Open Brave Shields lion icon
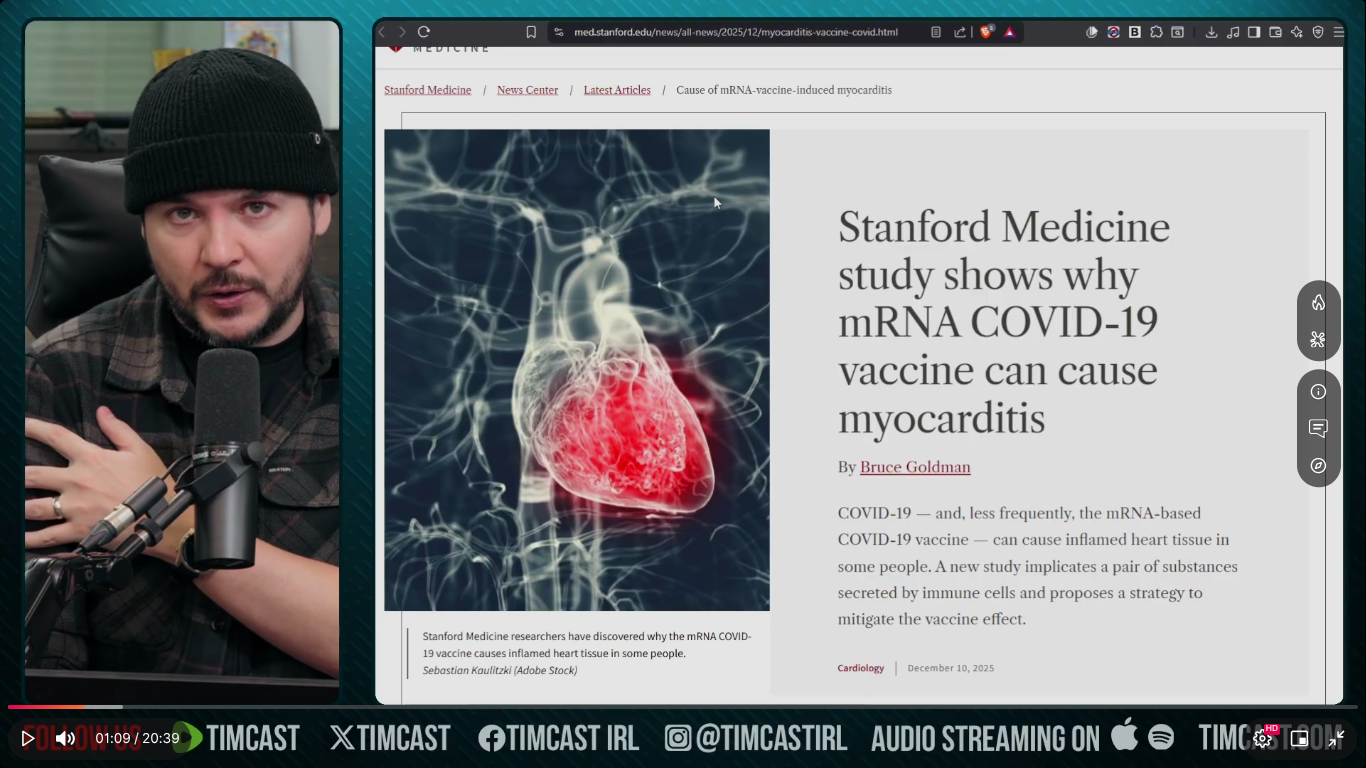The image size is (1366, 768). [x=988, y=32]
